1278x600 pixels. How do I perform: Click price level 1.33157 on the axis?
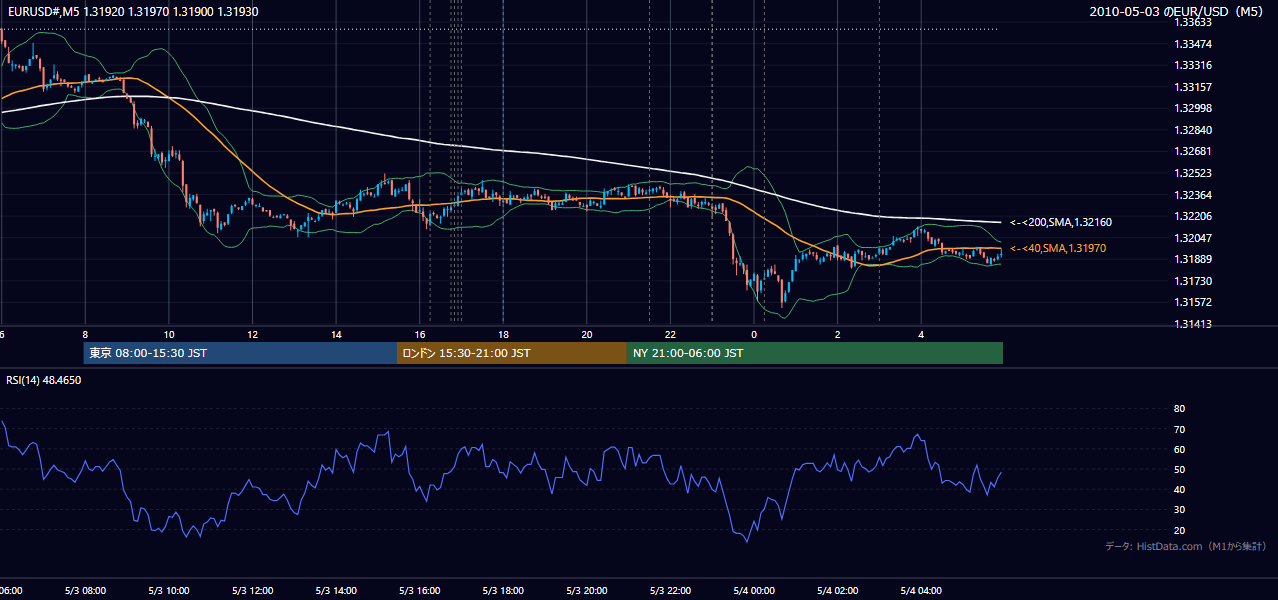pyautogui.click(x=1193, y=87)
